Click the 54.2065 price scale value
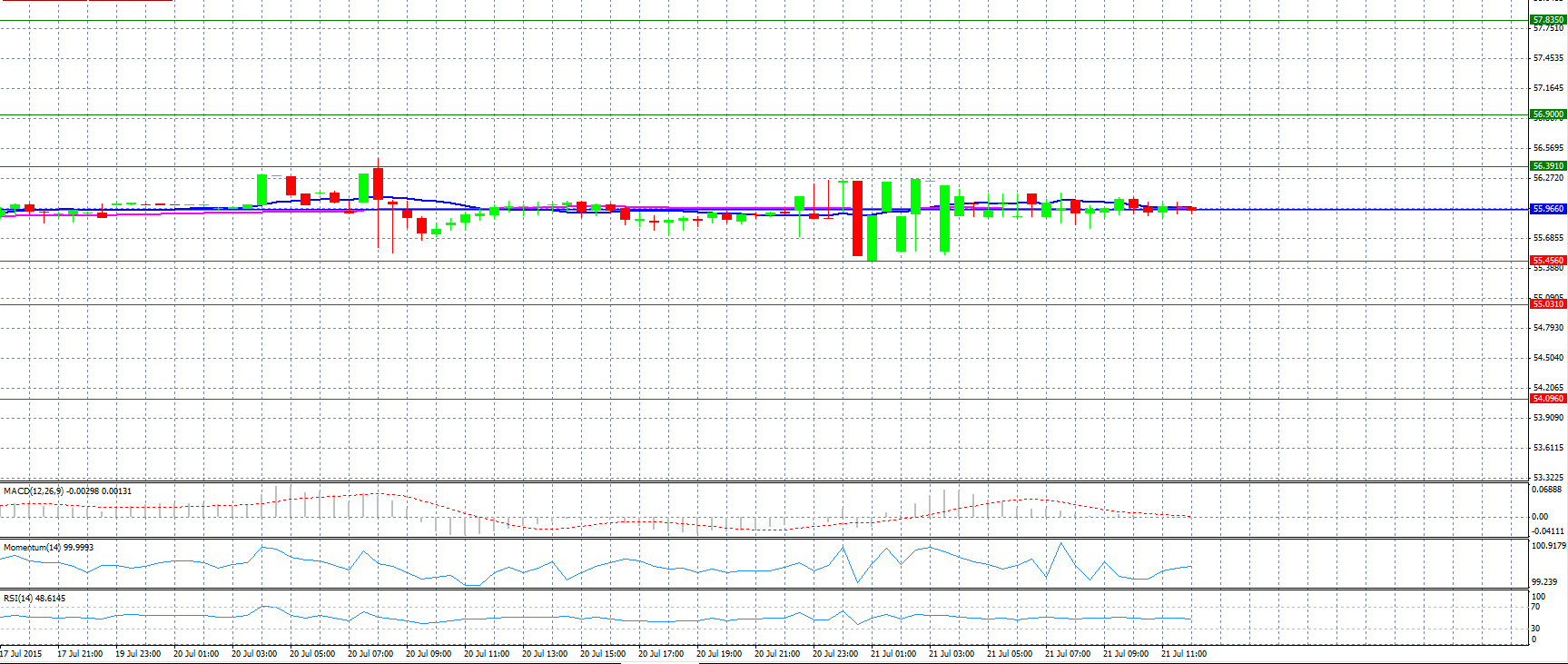Screen dimensions: 1568x664 click(1548, 387)
